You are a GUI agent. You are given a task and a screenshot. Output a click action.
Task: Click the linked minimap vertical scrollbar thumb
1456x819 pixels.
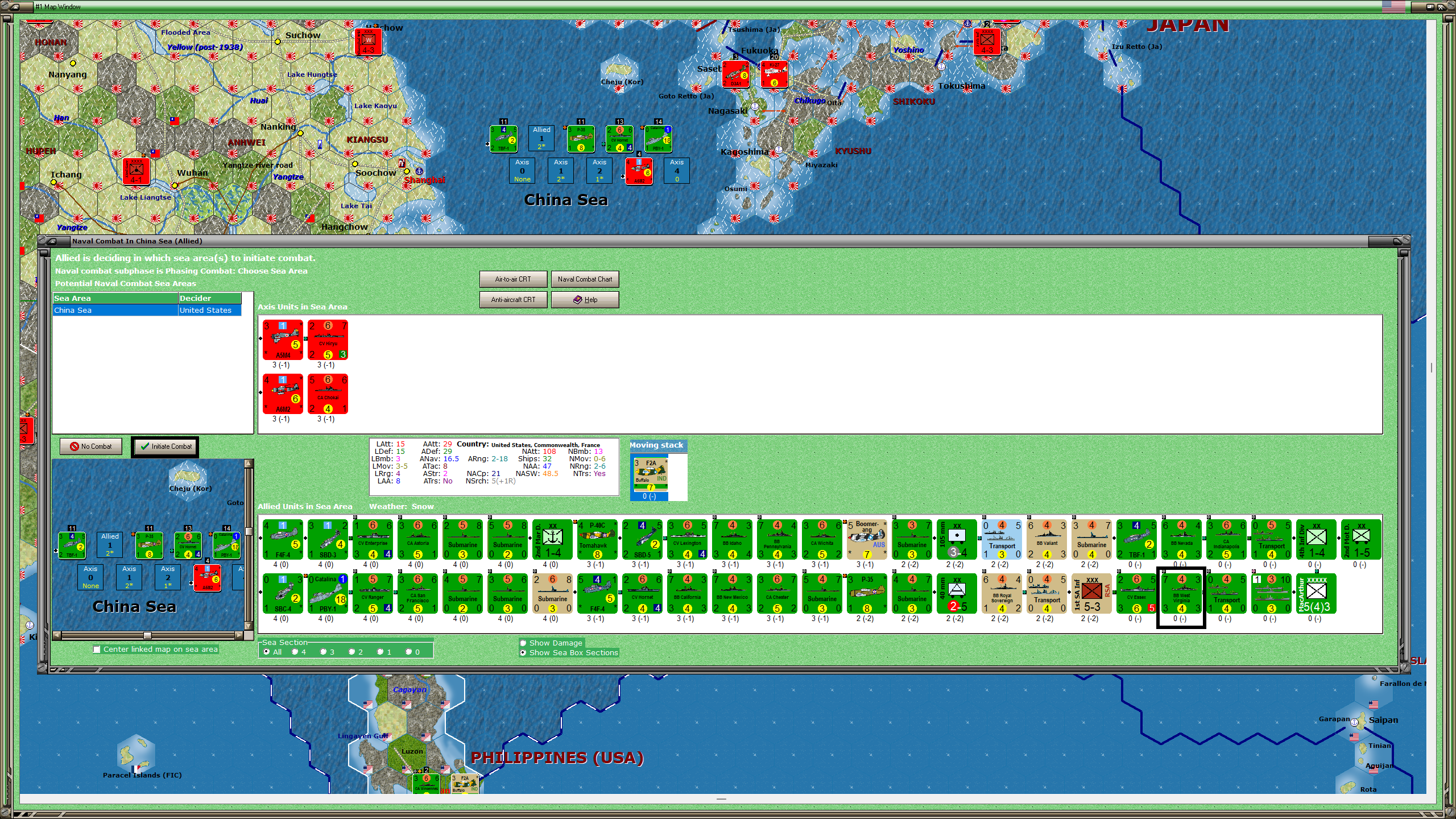(x=249, y=532)
